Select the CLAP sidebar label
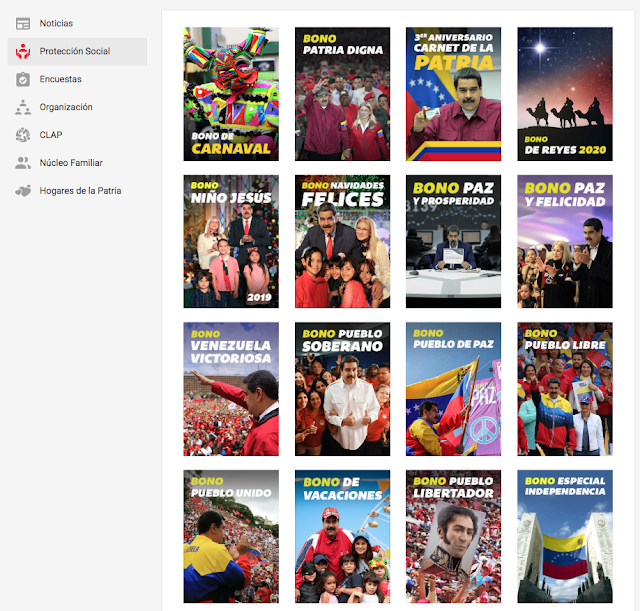This screenshot has width=640, height=611. point(51,135)
